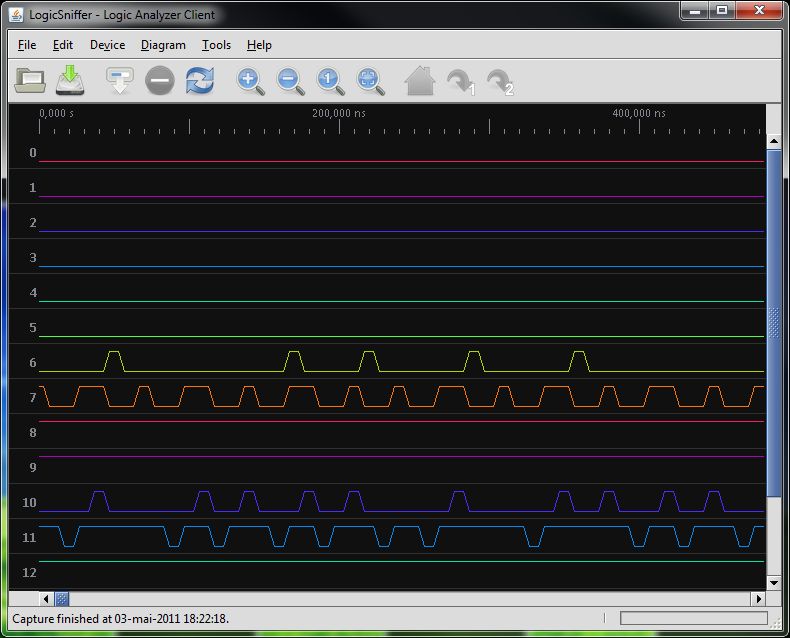Viewport: 790px width, 638px height.
Task: Zoom in with the plus magnifier
Action: (x=250, y=80)
